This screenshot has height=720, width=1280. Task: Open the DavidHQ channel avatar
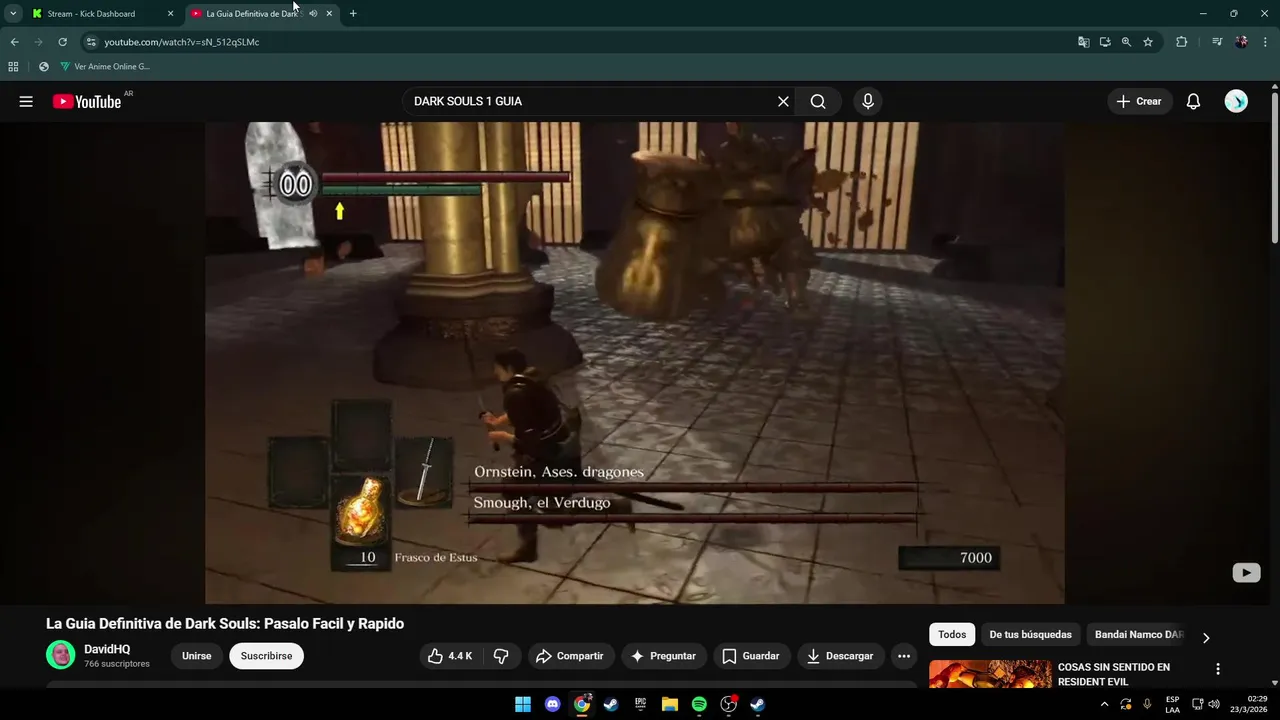[61, 655]
